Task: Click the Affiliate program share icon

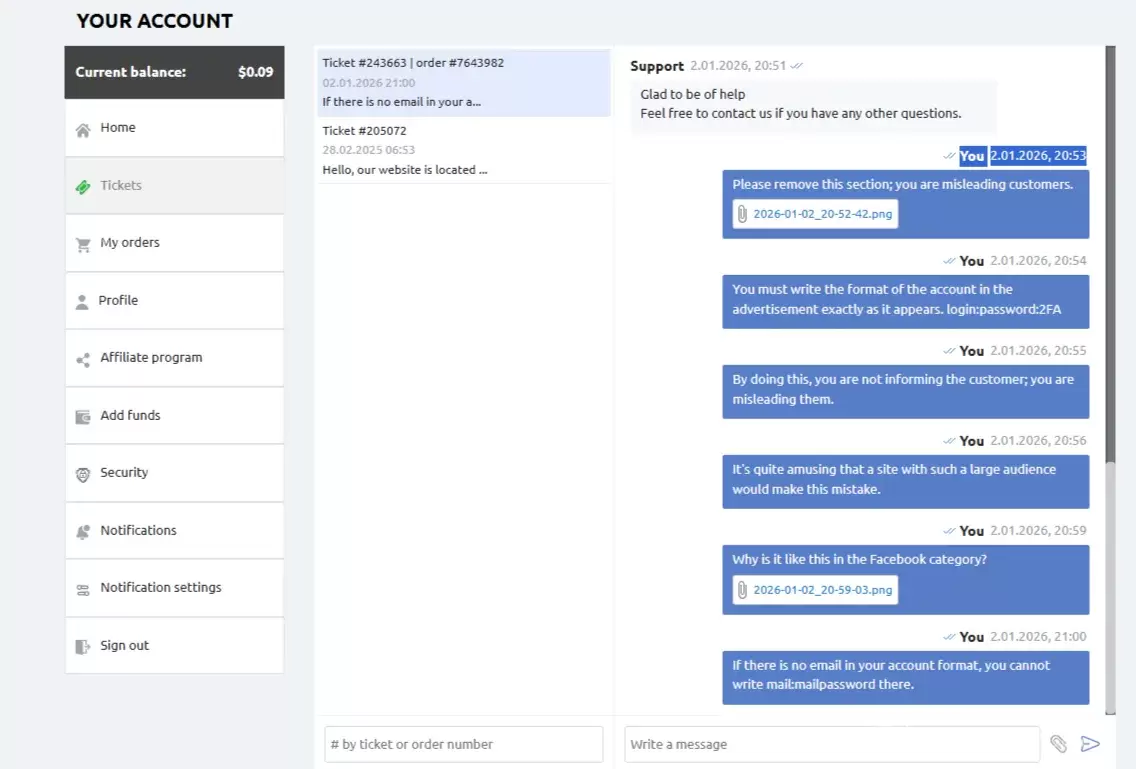Action: click(83, 359)
